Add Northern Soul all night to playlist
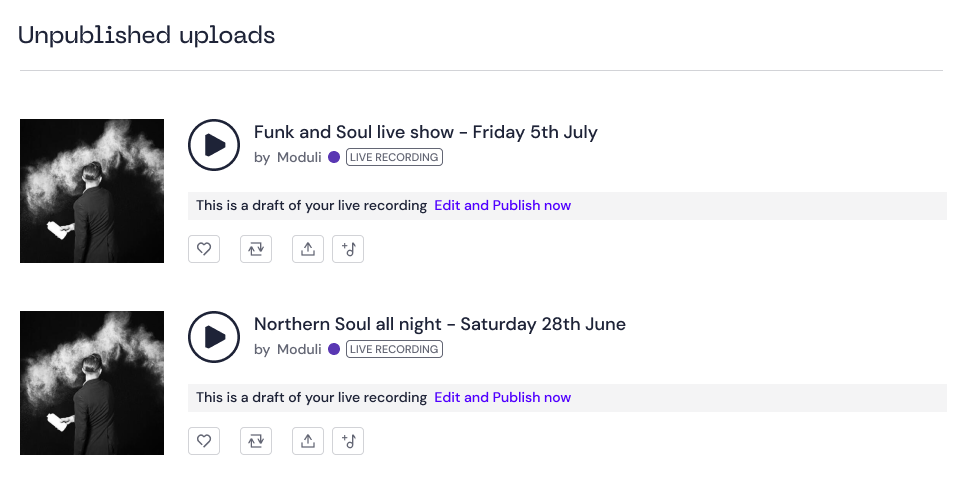Screen dimensions: 969x479 (348, 441)
